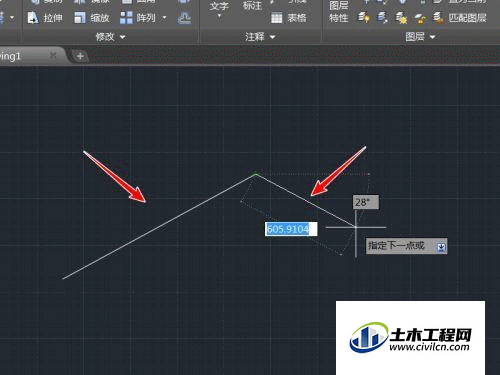Select the 阵列 (Array) tool
Image resolution: width=500 pixels, height=375 pixels.
(x=138, y=17)
